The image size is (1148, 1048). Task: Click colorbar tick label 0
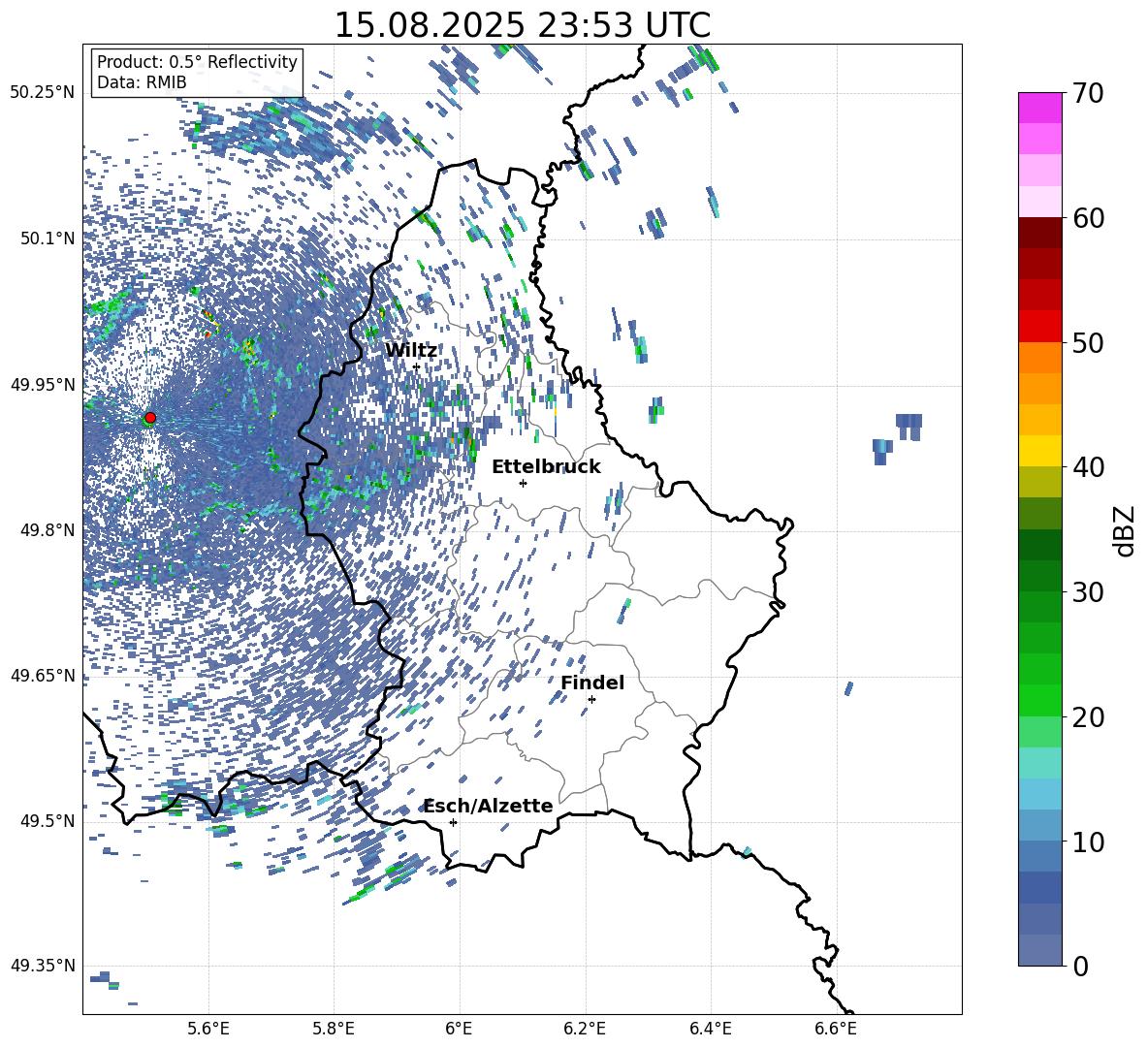coord(1080,966)
